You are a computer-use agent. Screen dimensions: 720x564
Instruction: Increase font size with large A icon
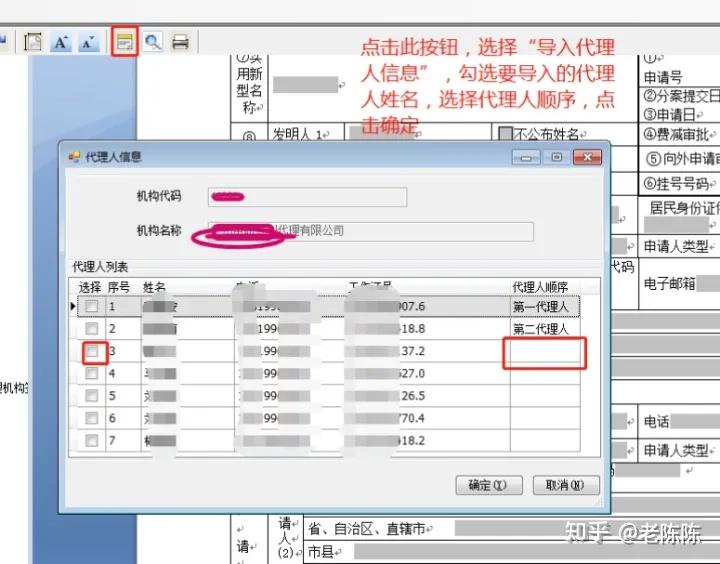coord(61,42)
